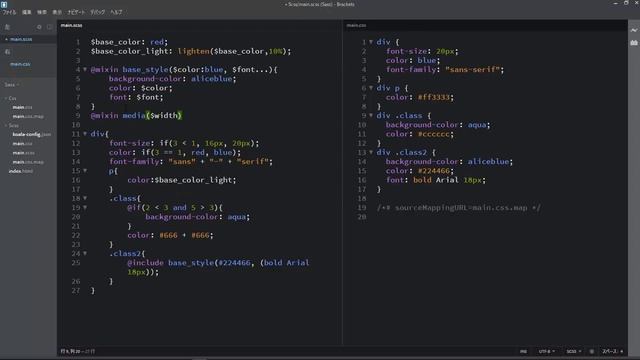Open working files gear settings icon

click(x=39, y=27)
